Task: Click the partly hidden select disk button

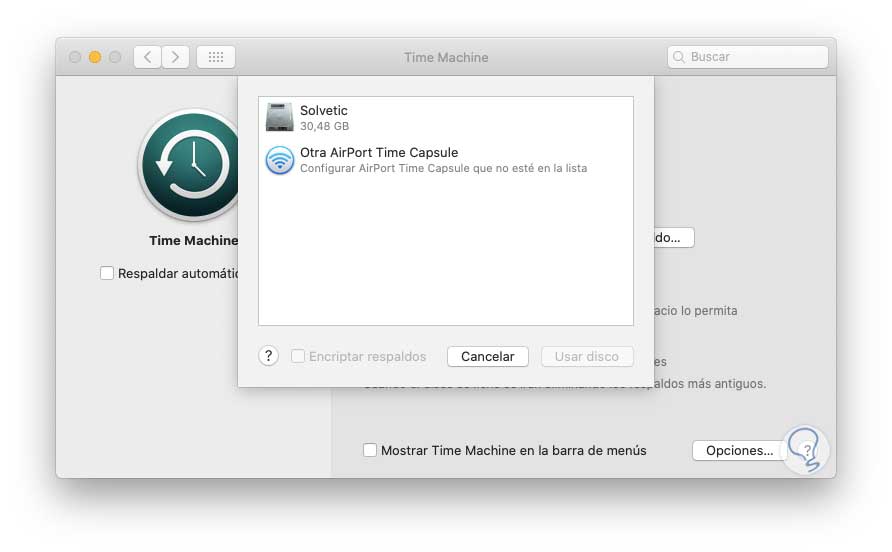Action: click(x=674, y=237)
